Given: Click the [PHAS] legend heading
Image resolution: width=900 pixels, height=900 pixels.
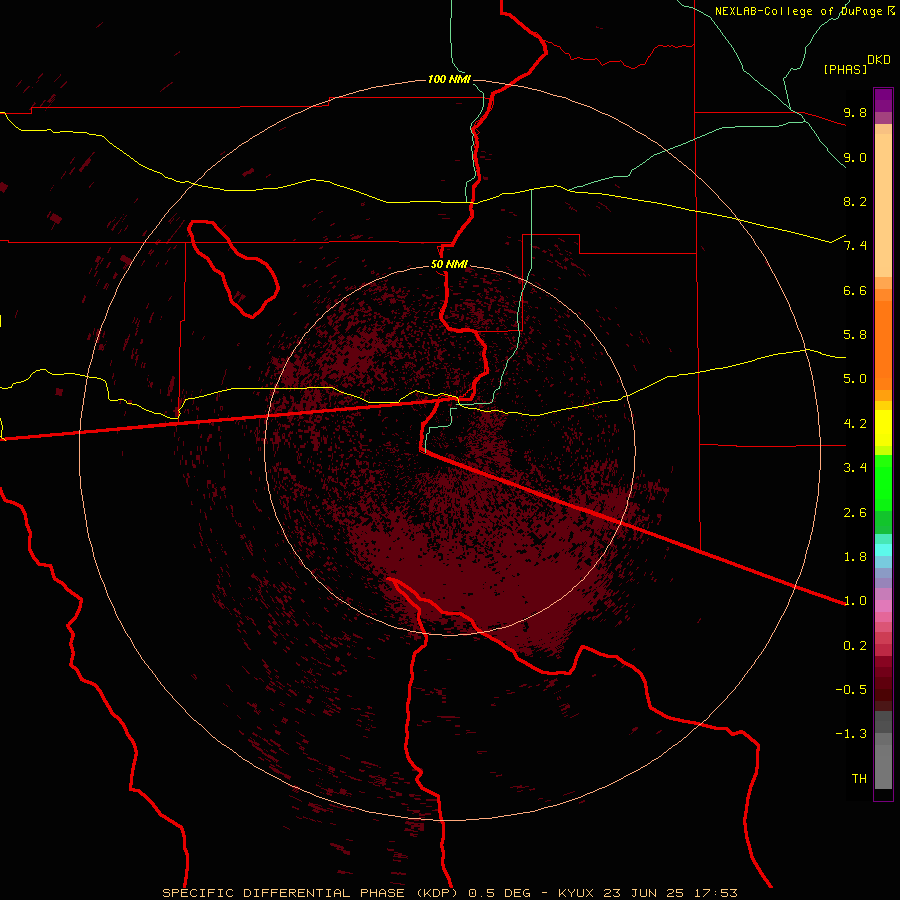Looking at the screenshot, I should point(845,69).
